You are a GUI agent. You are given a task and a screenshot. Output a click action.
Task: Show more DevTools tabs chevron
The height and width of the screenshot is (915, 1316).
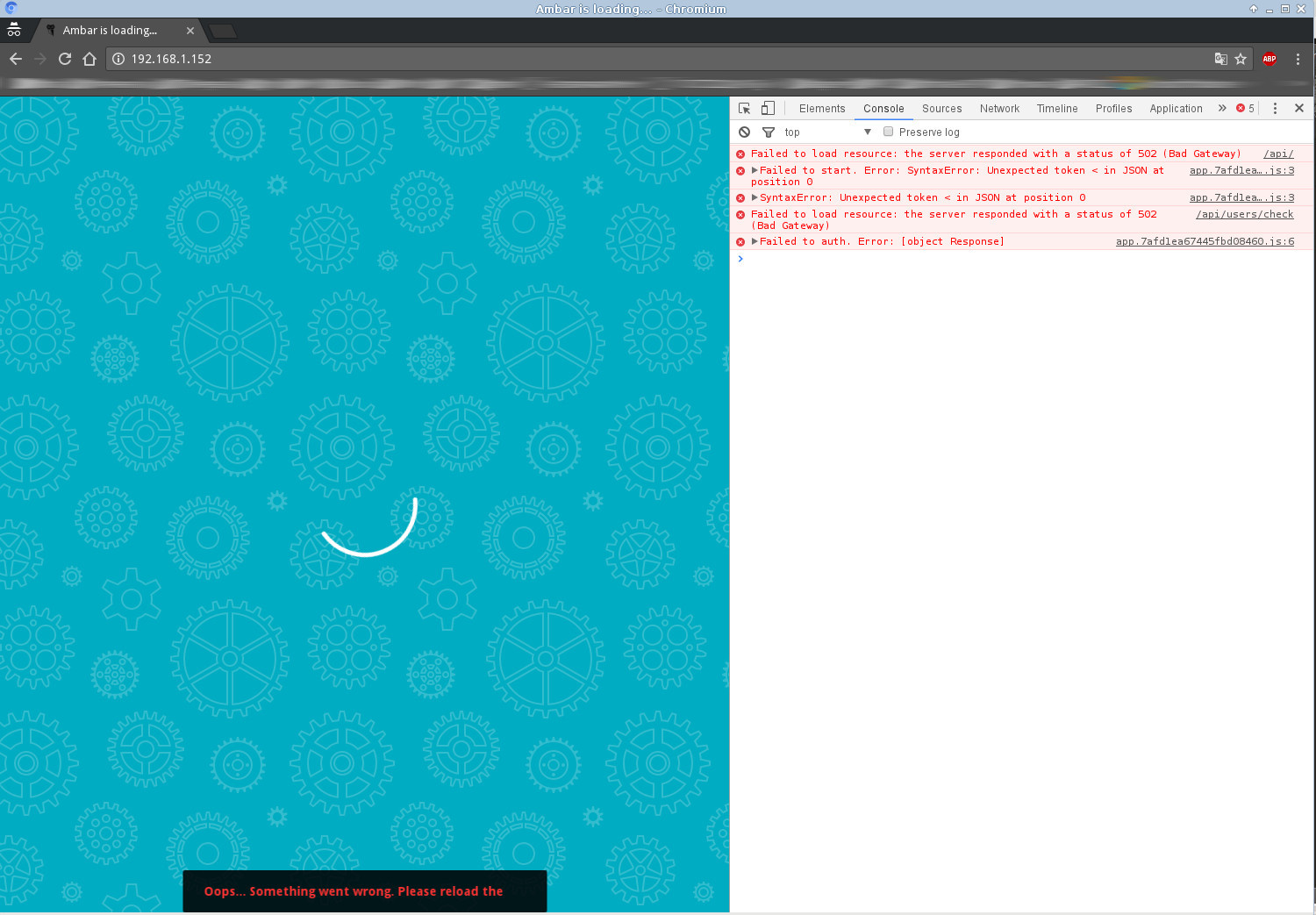tap(1222, 108)
